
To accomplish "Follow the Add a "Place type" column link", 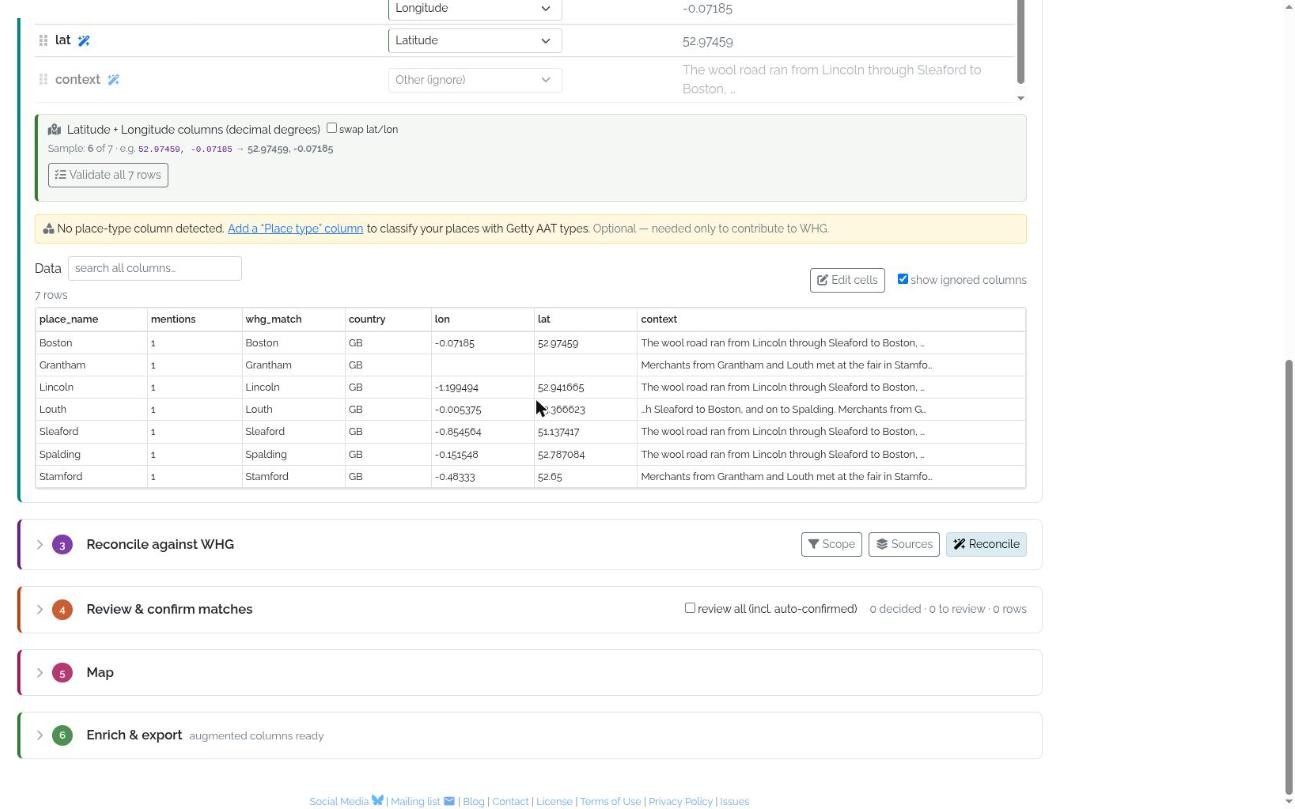I will click(x=295, y=229).
